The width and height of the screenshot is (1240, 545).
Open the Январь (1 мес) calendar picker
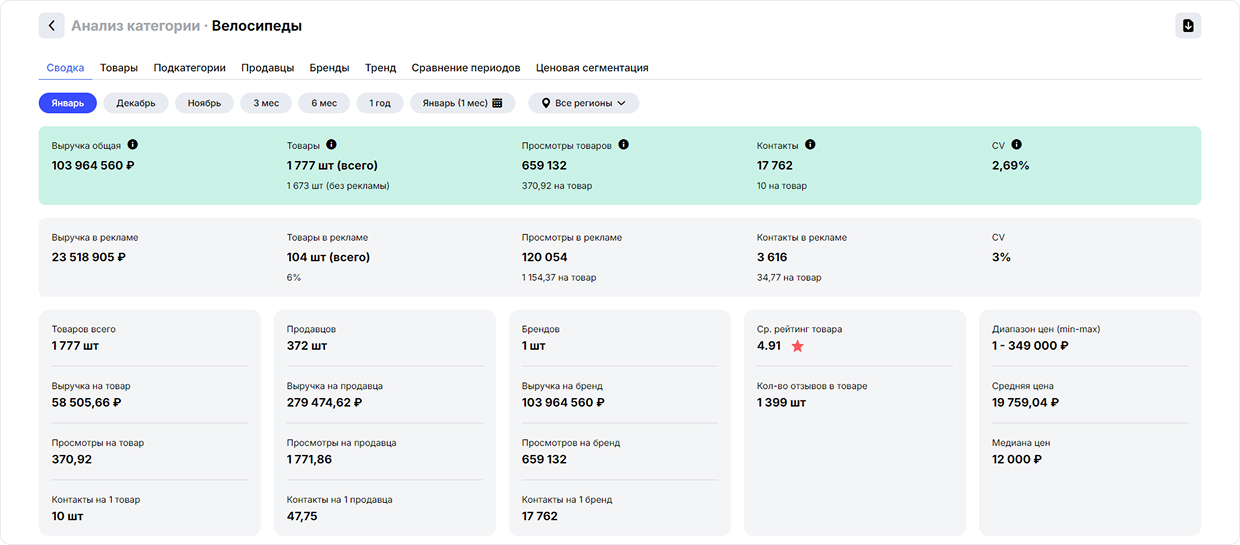[462, 103]
